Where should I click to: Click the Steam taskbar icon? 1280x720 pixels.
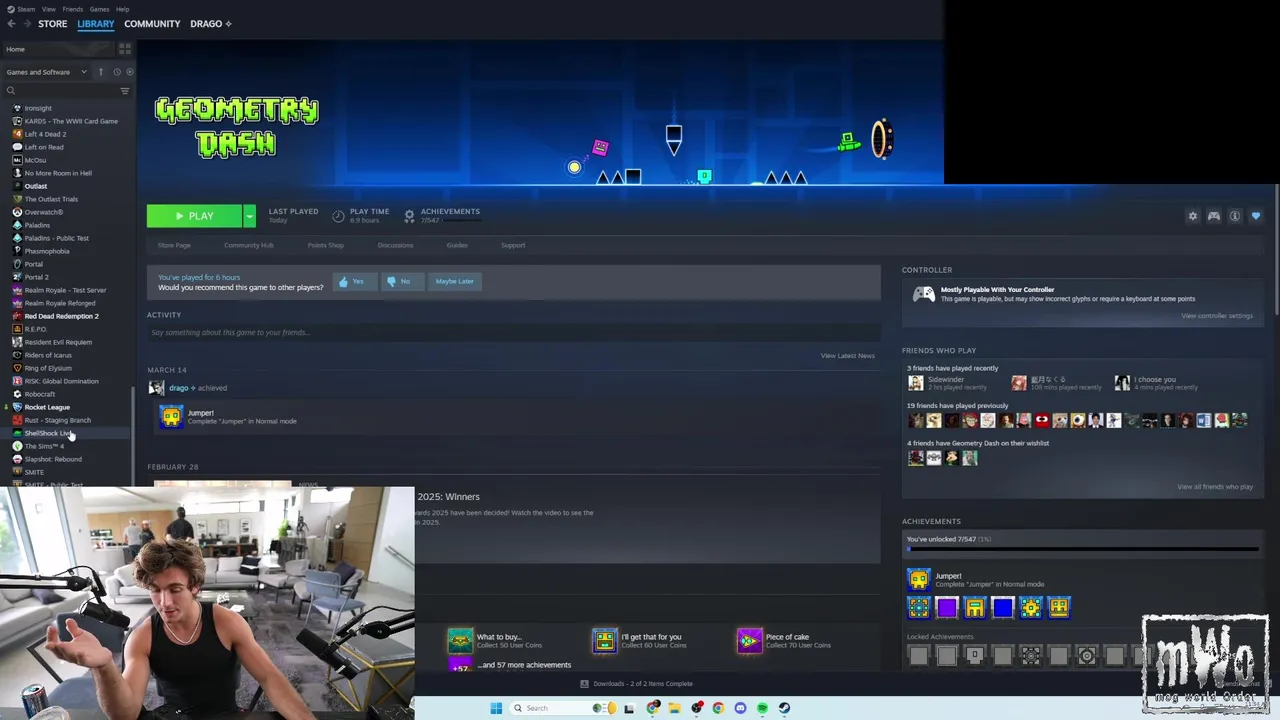(784, 708)
